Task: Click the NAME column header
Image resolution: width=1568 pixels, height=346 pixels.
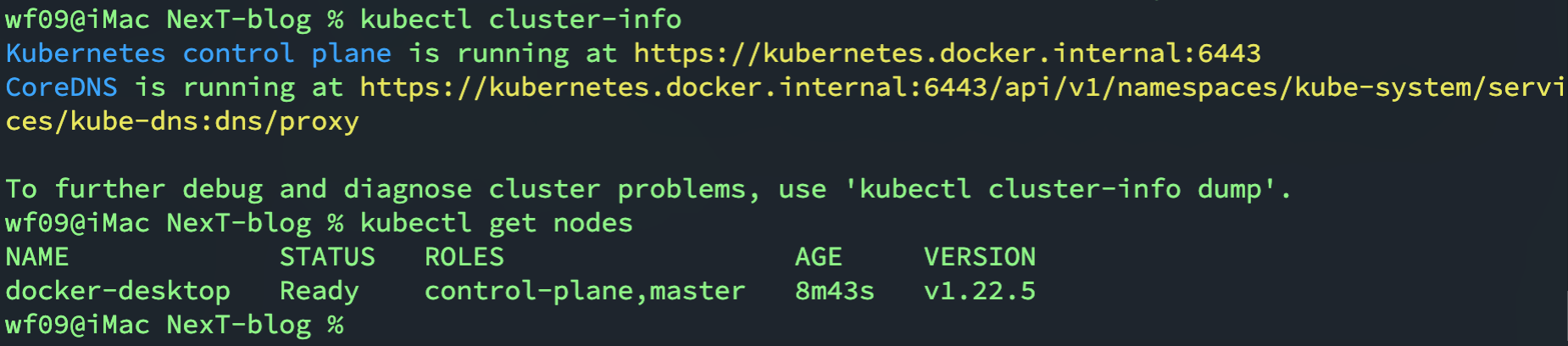Action: (37, 257)
